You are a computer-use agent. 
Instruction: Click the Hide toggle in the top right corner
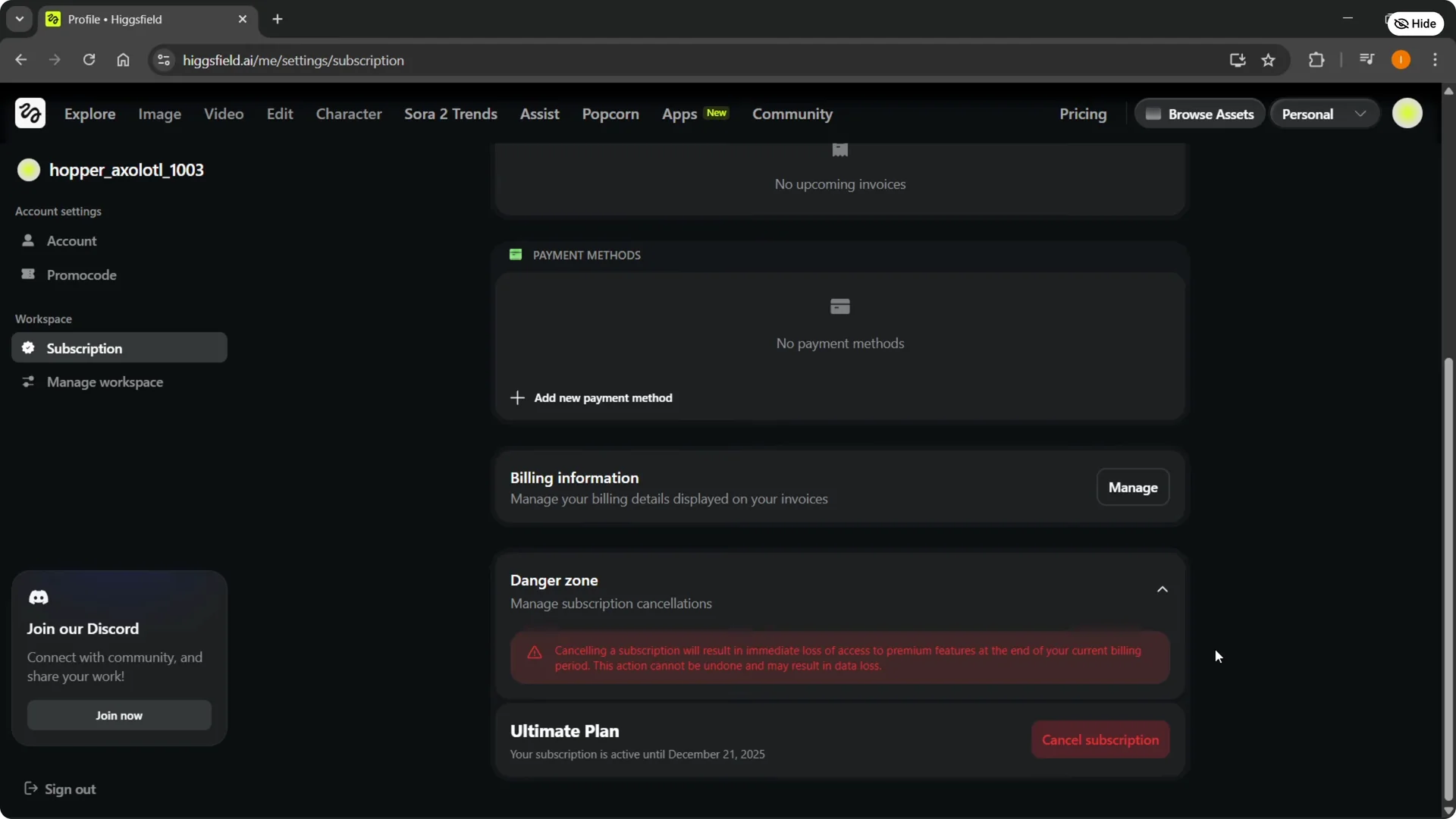(1415, 23)
